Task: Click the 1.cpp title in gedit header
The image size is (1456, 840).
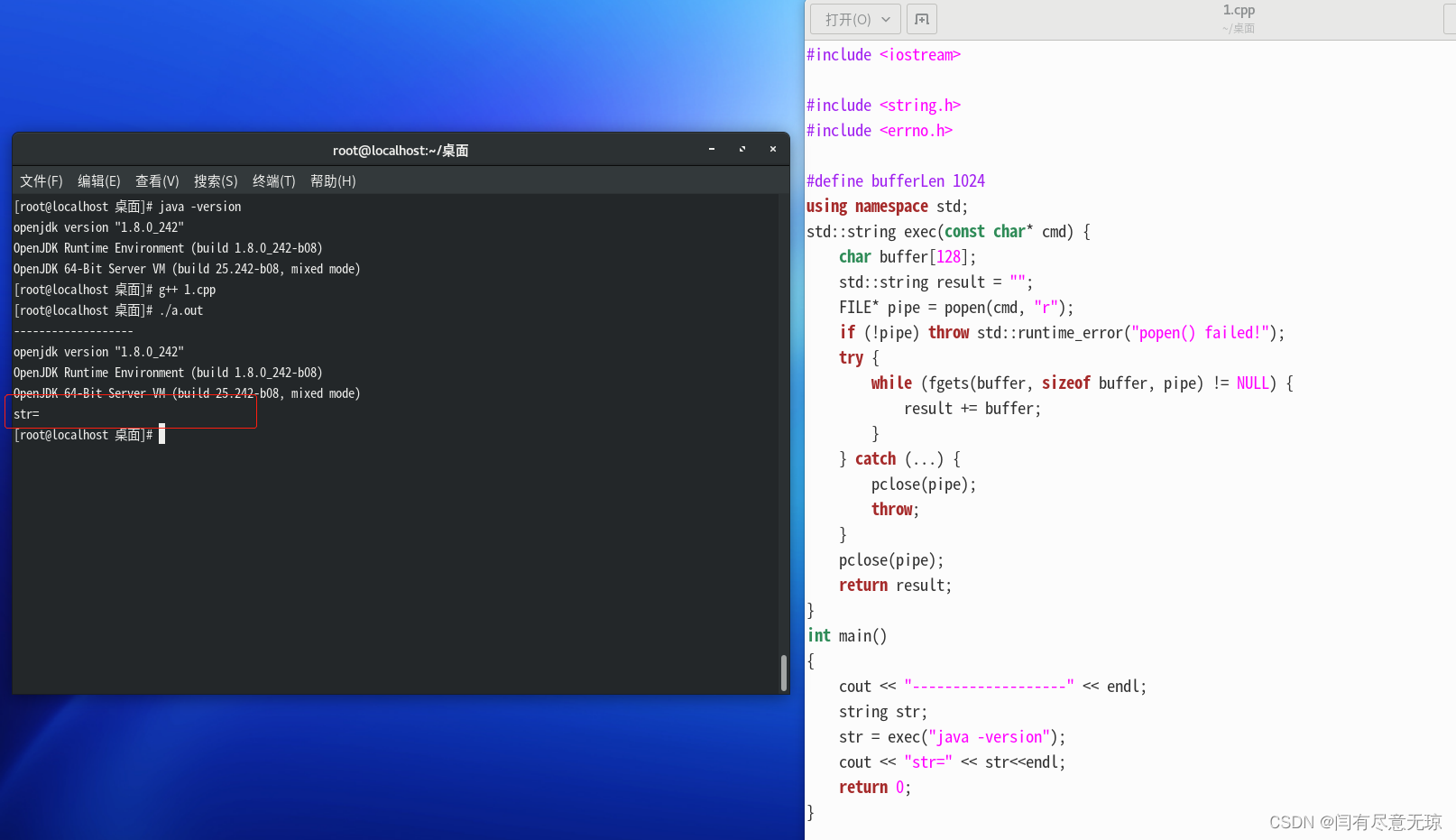Action: point(1238,10)
